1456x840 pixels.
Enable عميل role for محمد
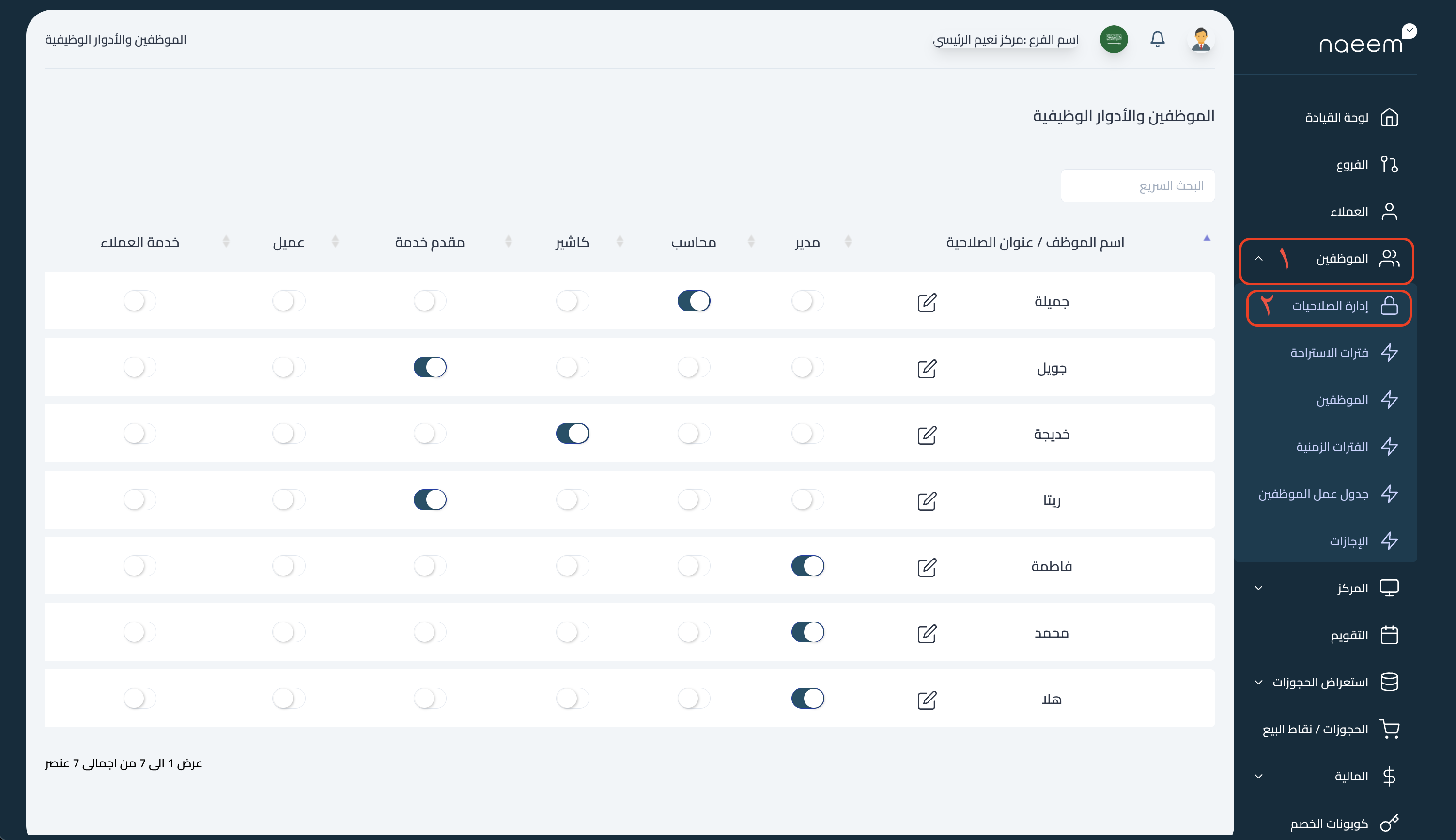[288, 632]
